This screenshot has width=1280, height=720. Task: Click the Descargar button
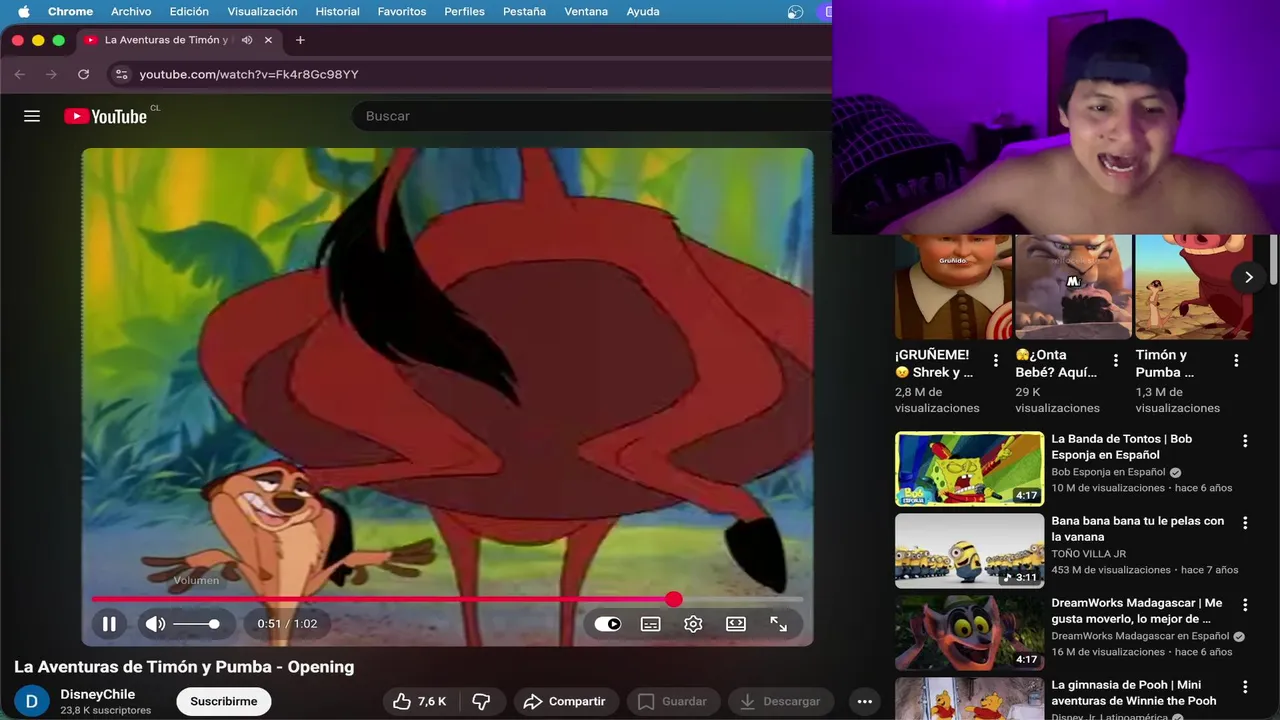pos(781,701)
